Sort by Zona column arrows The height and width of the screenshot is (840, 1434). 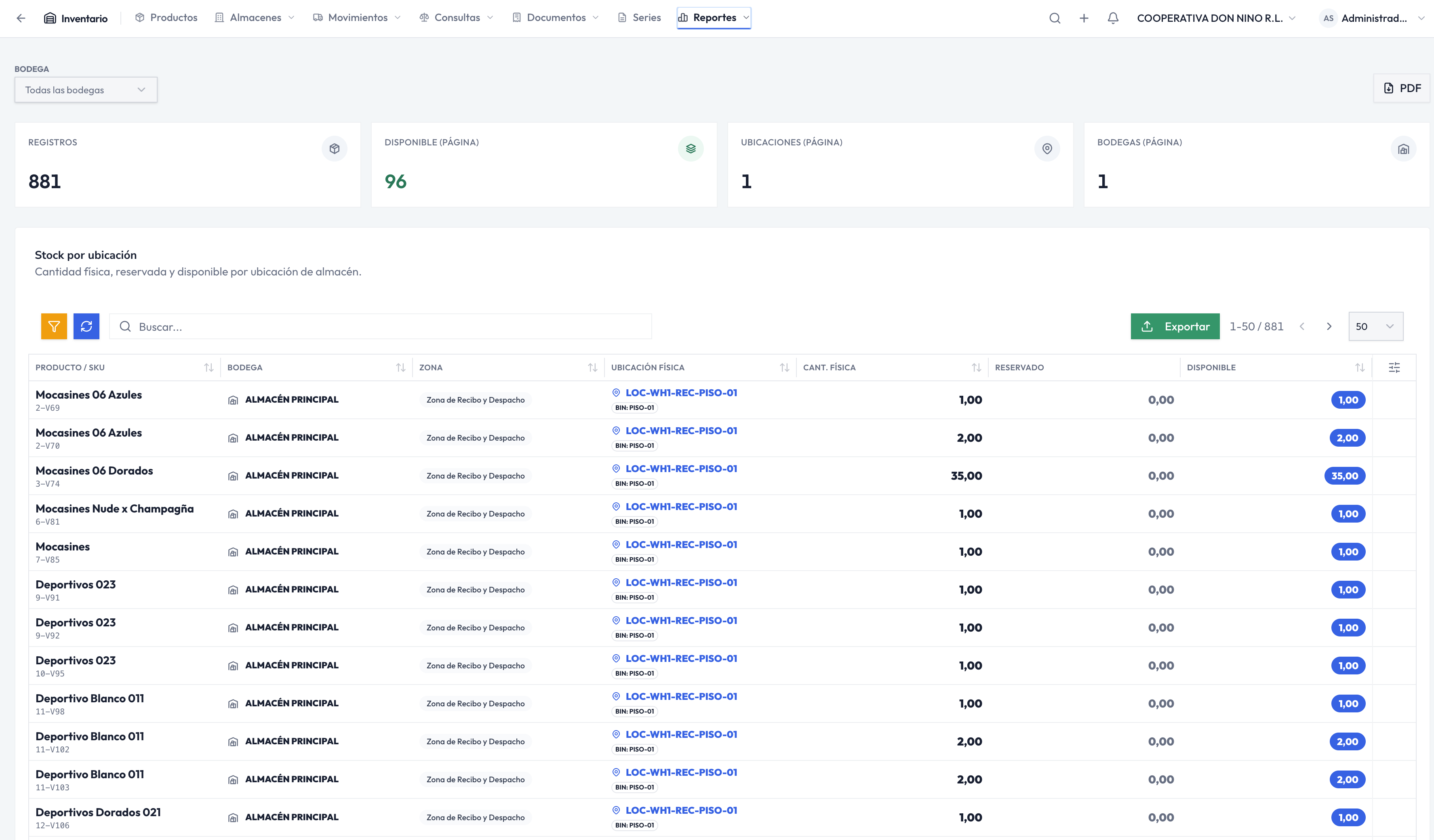(592, 367)
